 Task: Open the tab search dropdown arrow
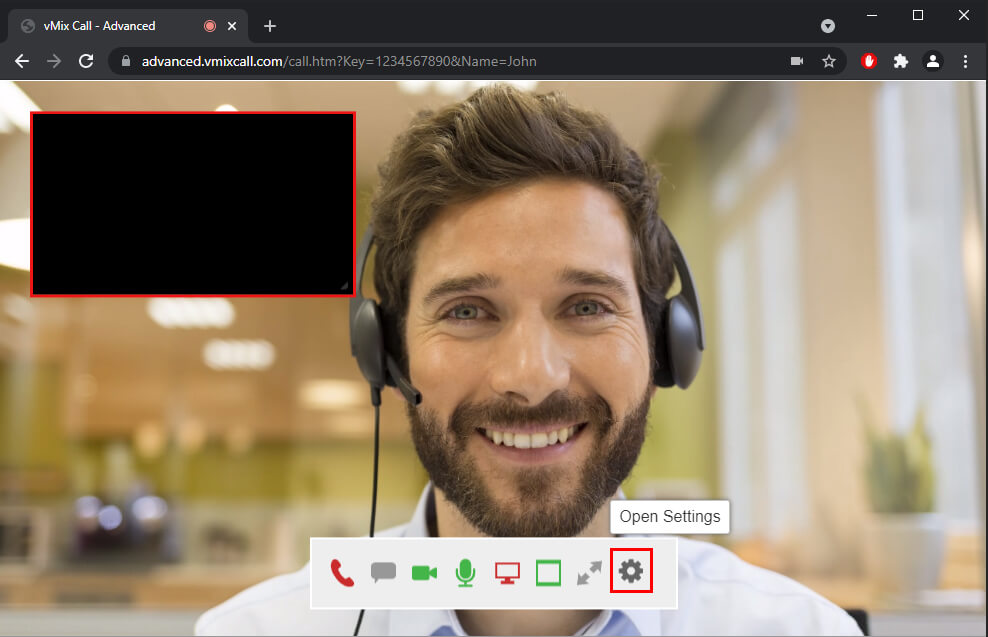coord(828,26)
